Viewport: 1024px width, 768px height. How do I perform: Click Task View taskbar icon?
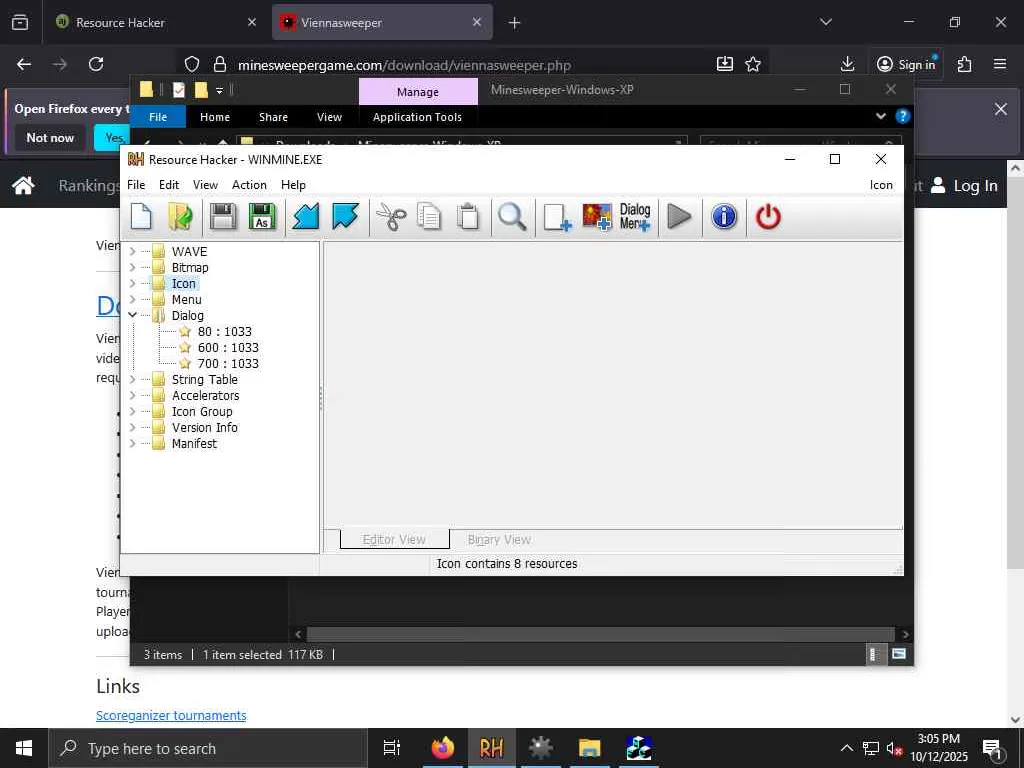click(x=392, y=748)
